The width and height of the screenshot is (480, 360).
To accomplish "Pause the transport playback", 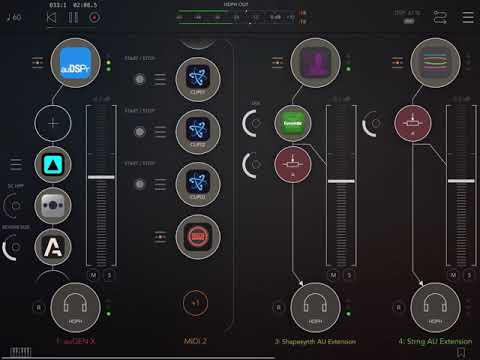I will [x=73, y=17].
